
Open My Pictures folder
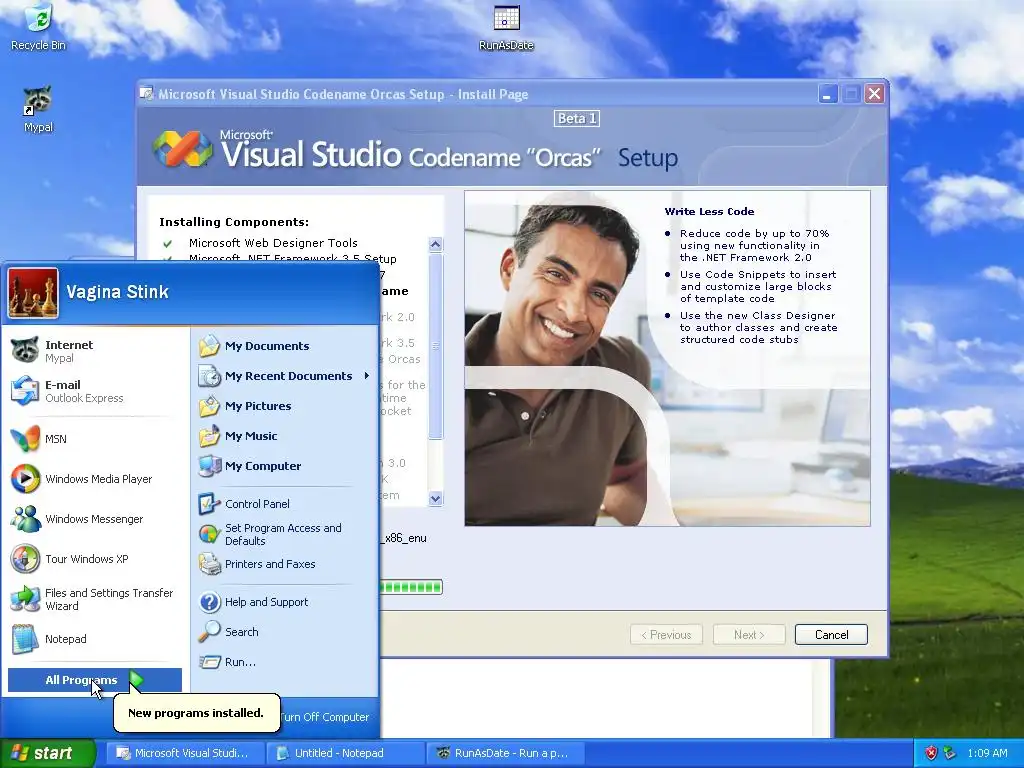tap(283, 406)
